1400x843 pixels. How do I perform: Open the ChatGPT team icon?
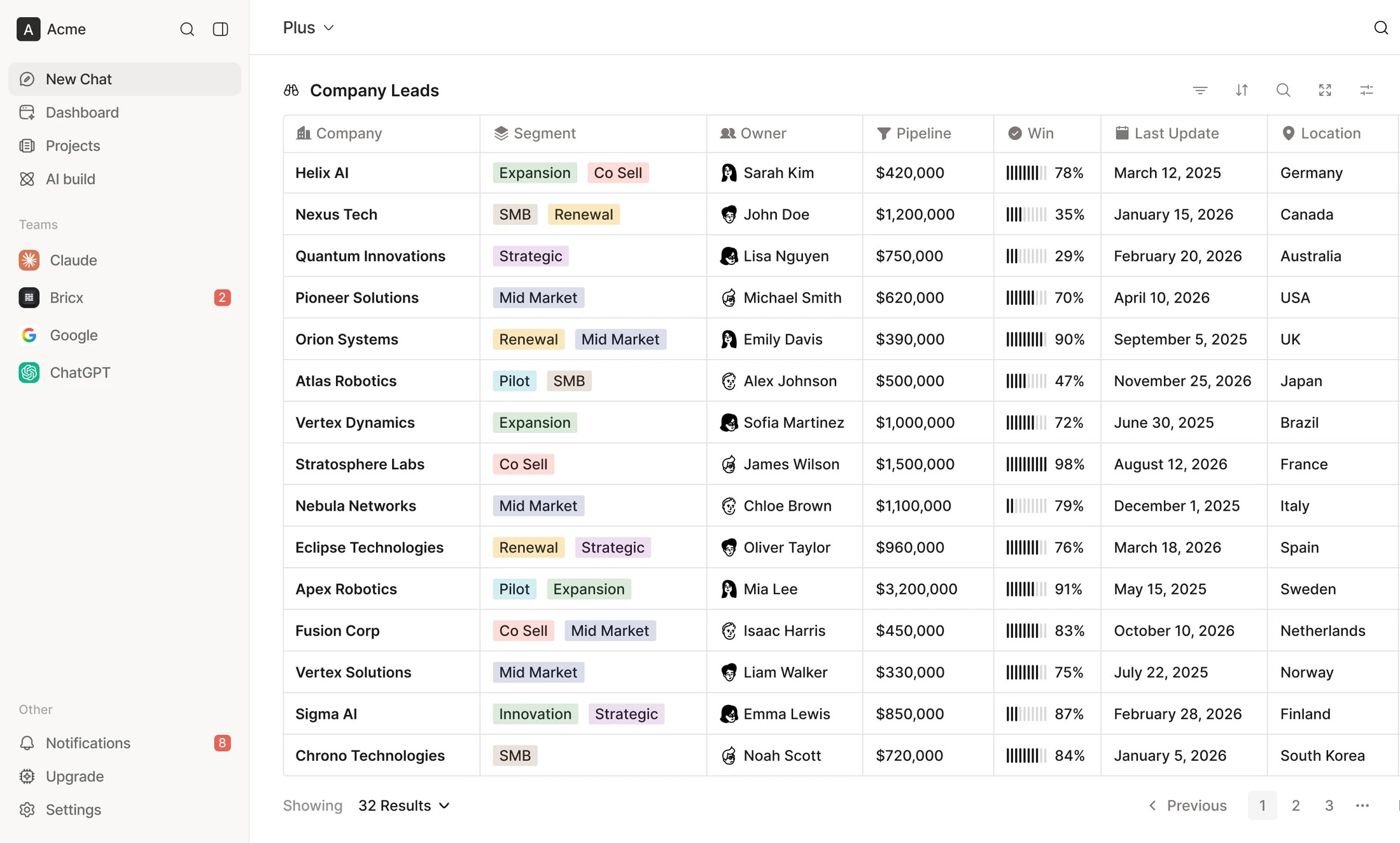29,372
